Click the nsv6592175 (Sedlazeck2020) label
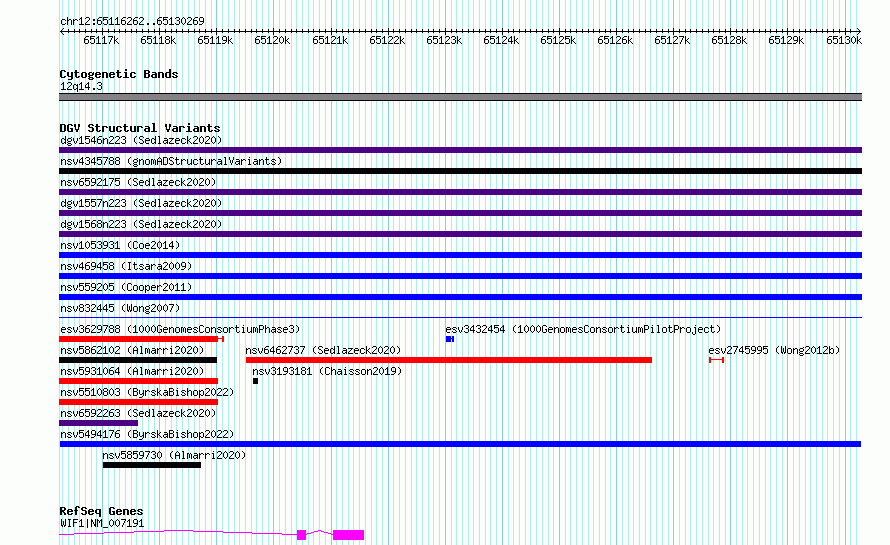Image resolution: width=890 pixels, height=545 pixels. pyautogui.click(x=138, y=182)
